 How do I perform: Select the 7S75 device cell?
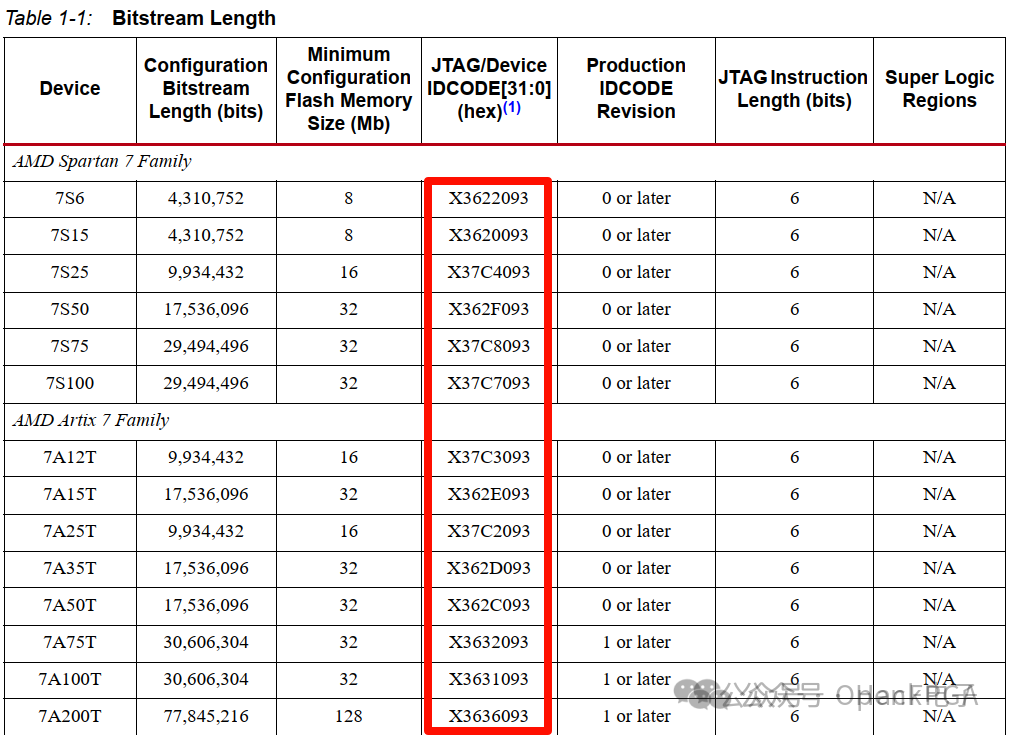coord(69,346)
